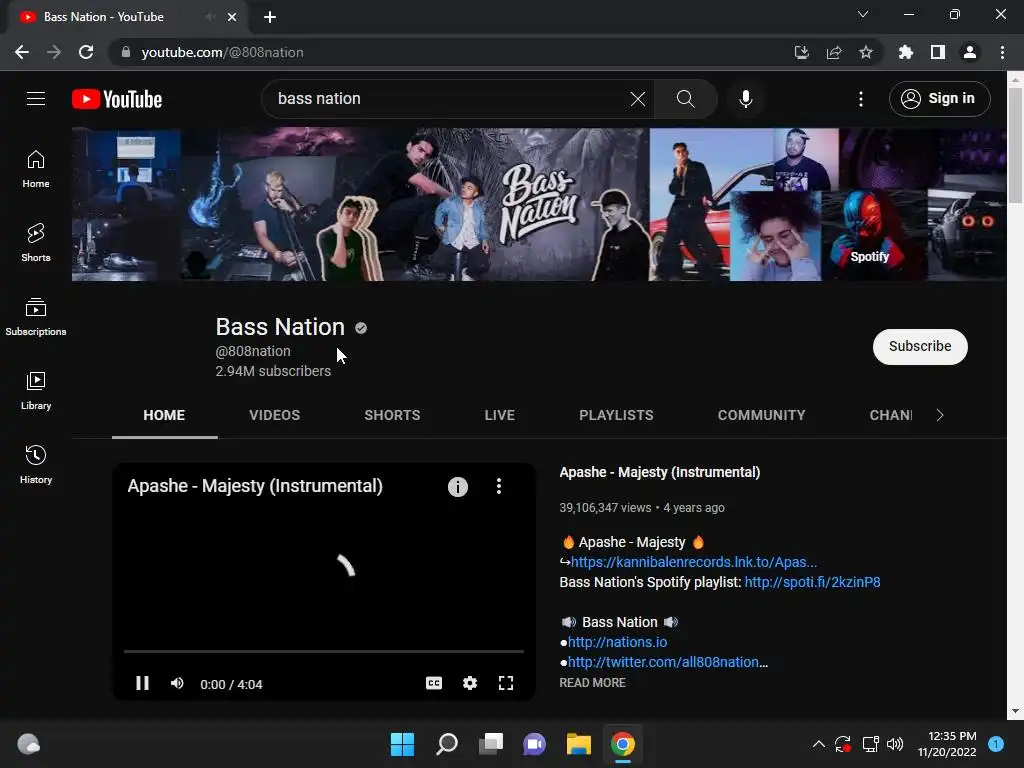Go to Home in sidebar
1024x768 pixels.
(x=36, y=168)
